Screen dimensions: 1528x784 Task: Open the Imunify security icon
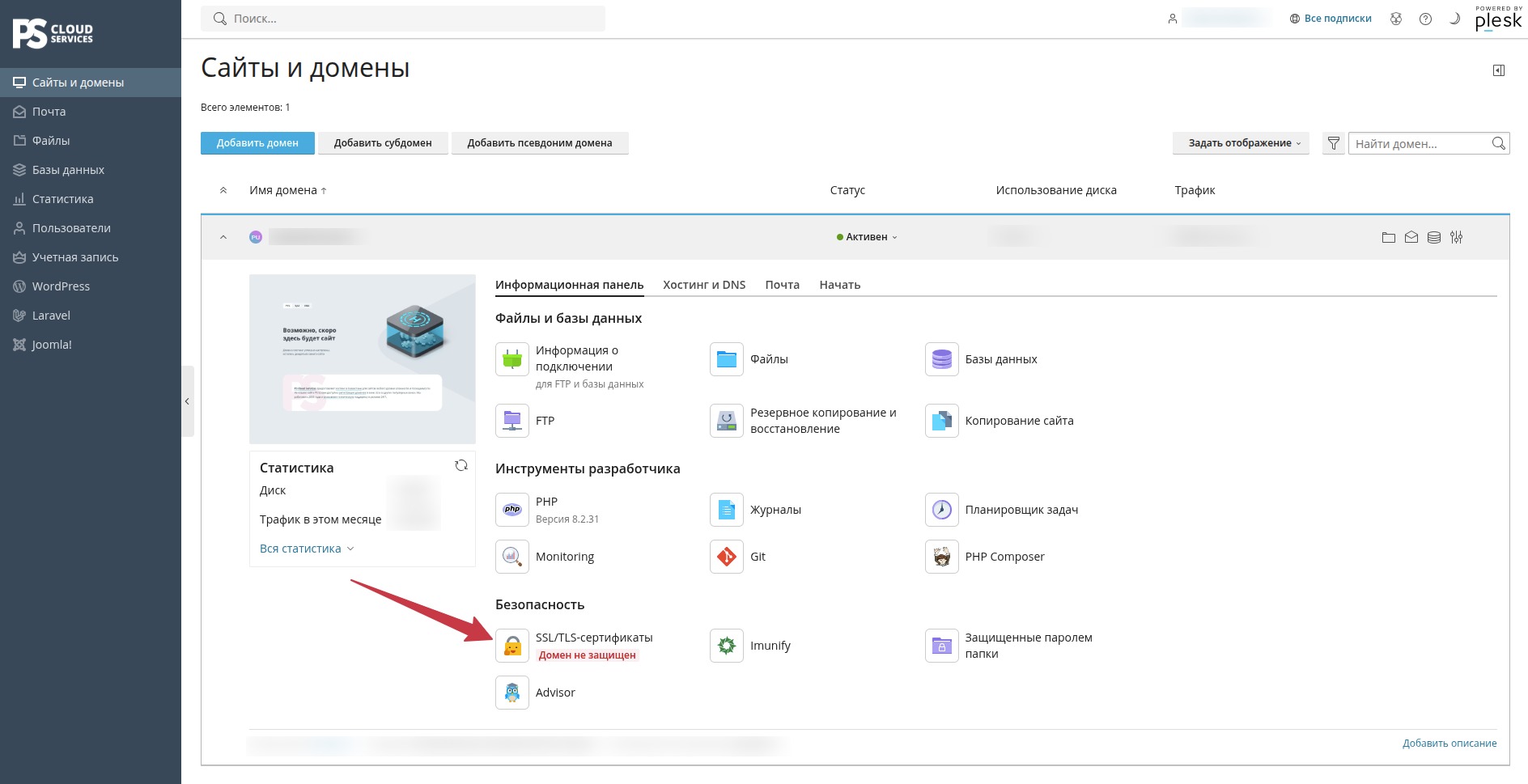pyautogui.click(x=727, y=646)
